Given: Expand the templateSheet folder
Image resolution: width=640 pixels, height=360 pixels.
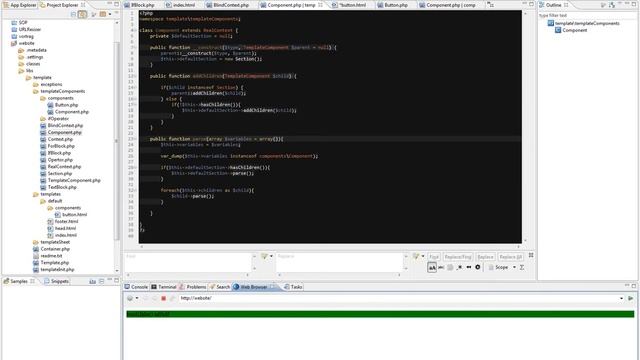Looking at the screenshot, I should tap(51, 242).
